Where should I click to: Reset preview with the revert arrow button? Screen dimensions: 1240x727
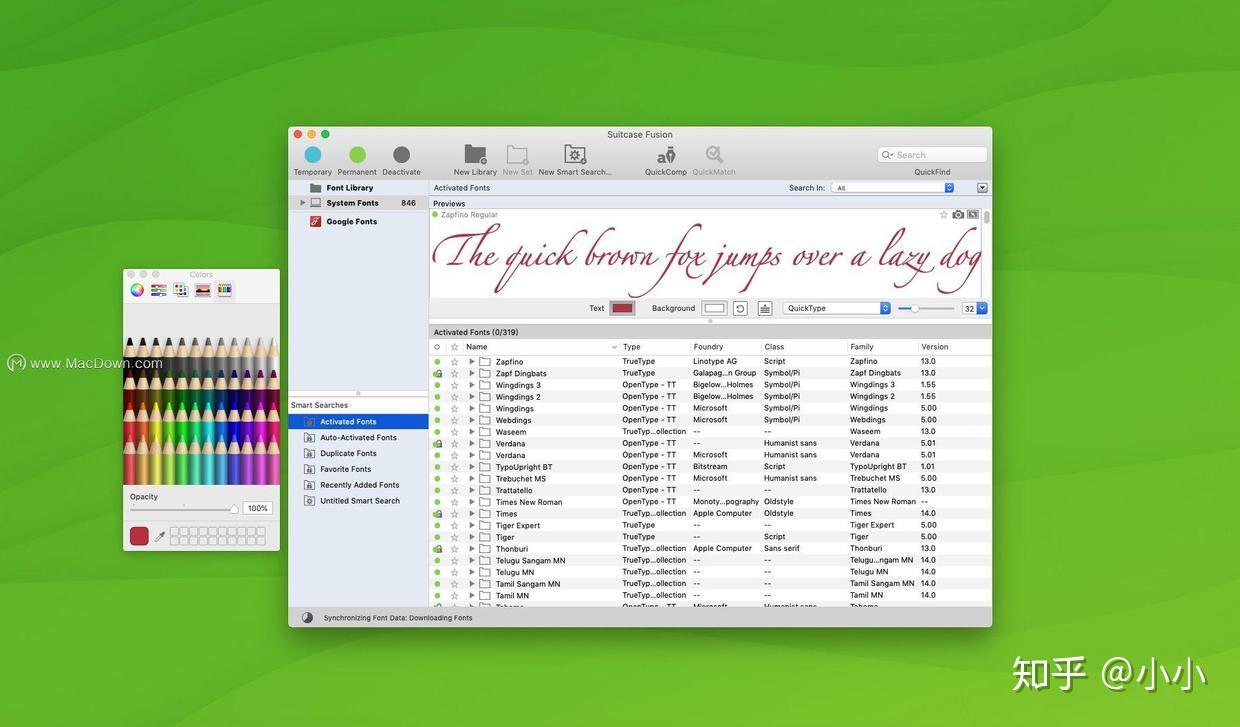pos(740,308)
